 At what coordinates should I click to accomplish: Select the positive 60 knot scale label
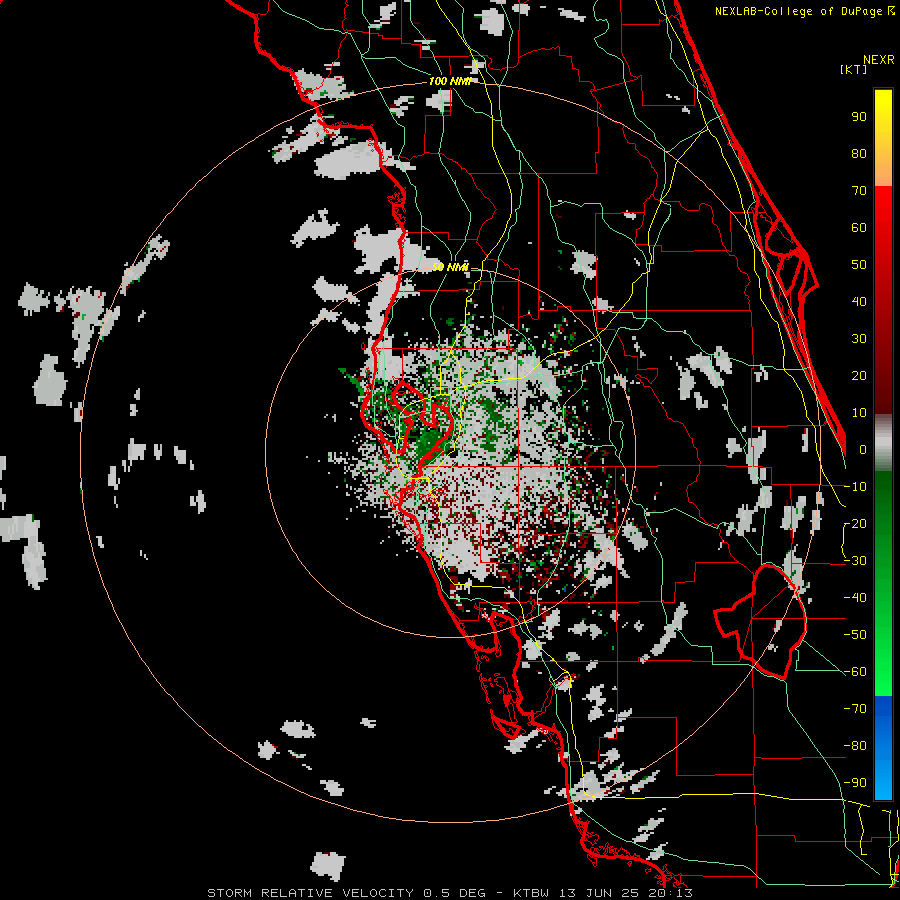(859, 227)
